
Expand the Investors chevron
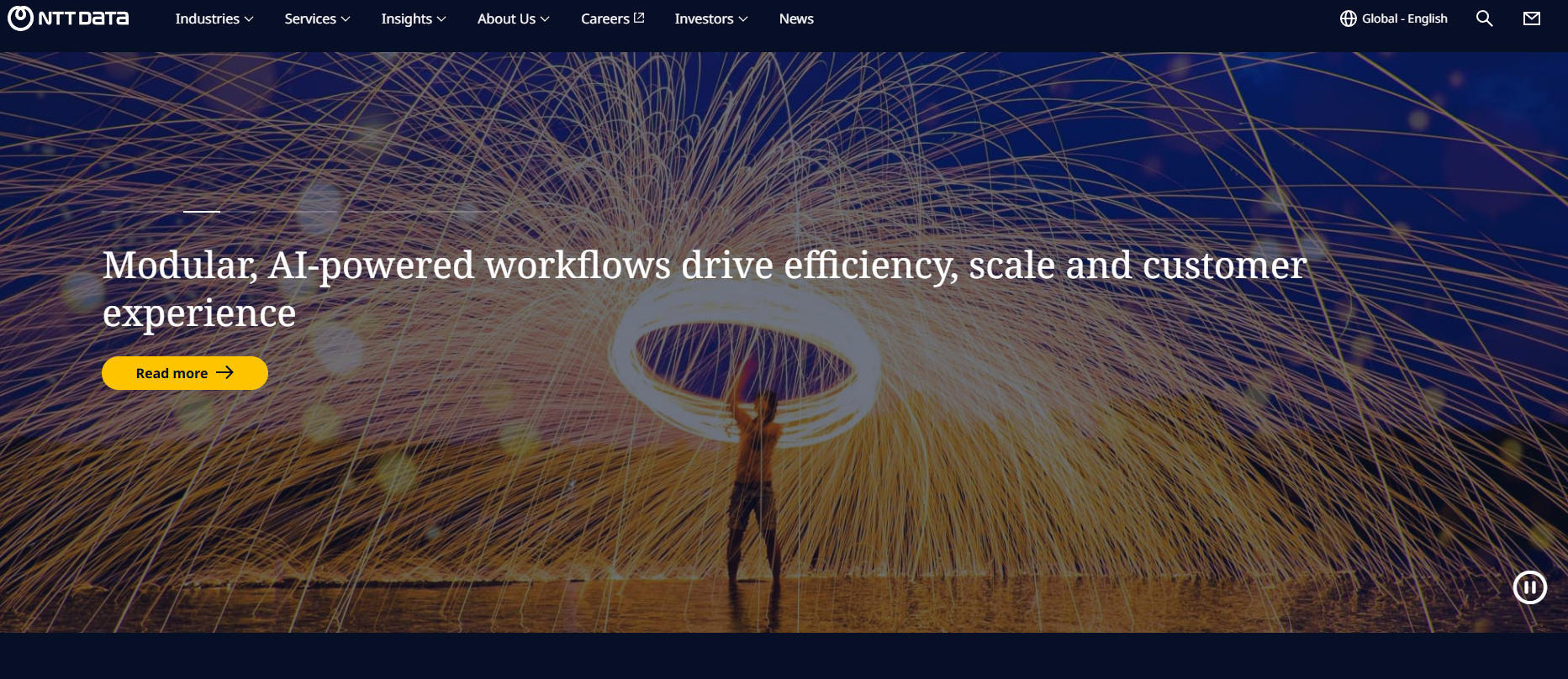(743, 19)
